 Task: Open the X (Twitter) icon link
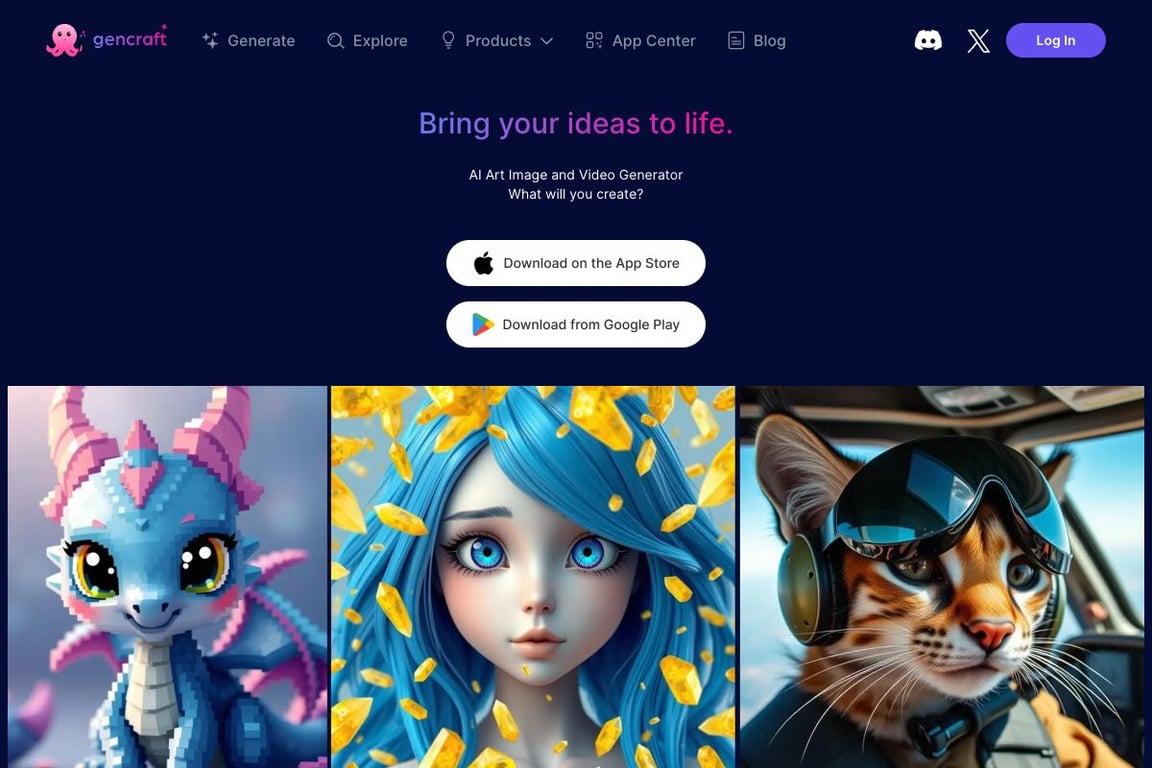point(978,40)
